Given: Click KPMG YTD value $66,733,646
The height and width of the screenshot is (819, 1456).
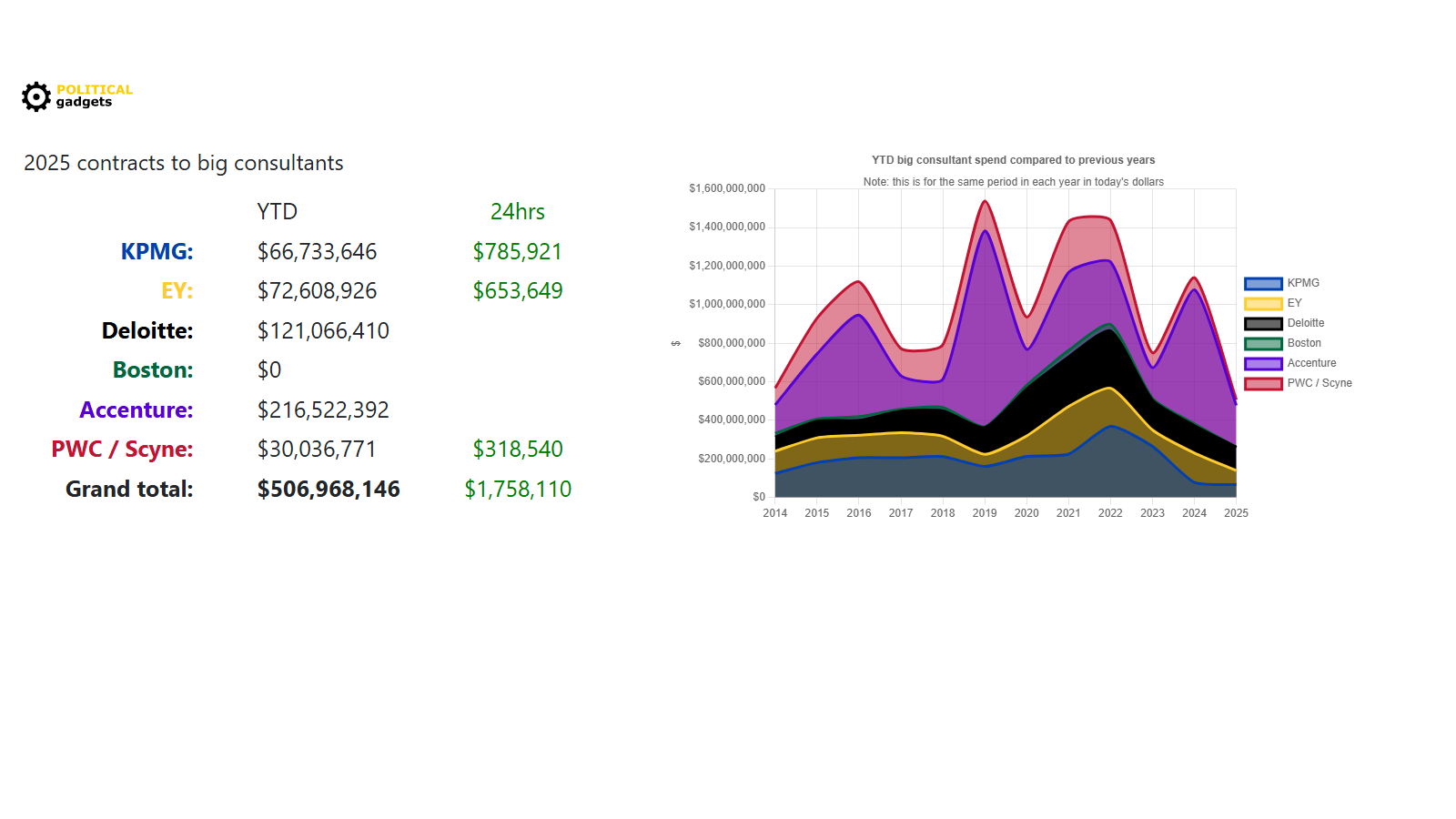Looking at the screenshot, I should (x=317, y=251).
